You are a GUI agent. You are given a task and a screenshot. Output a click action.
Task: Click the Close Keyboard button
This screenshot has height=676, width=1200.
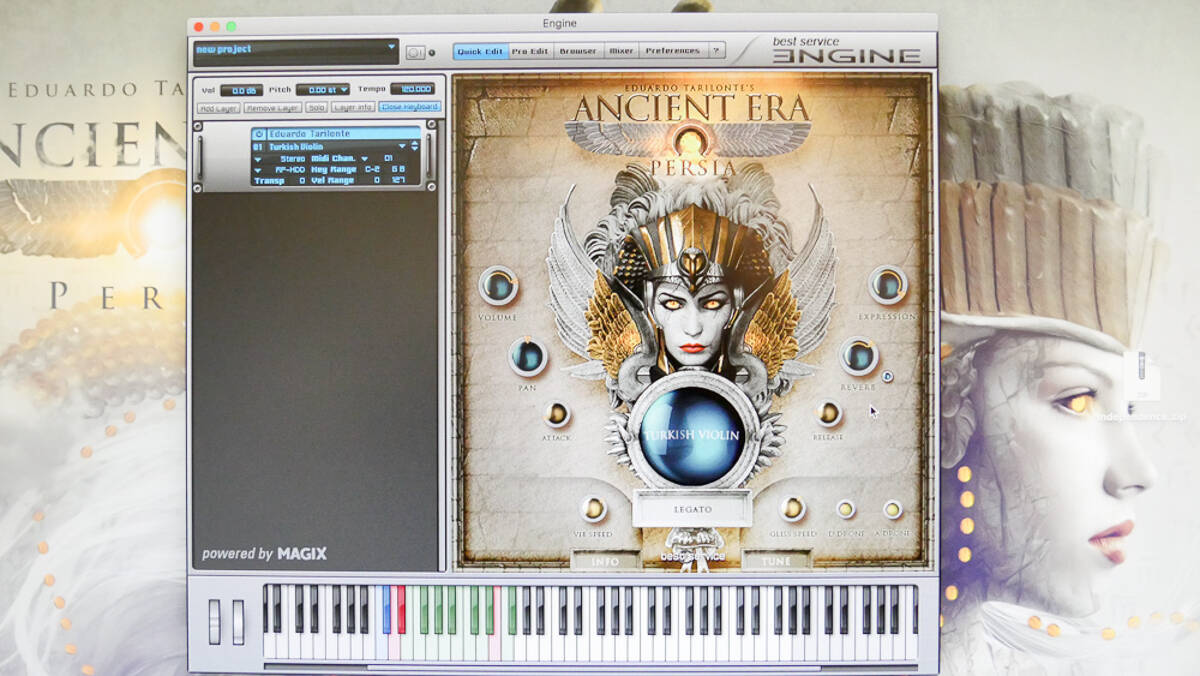point(410,107)
